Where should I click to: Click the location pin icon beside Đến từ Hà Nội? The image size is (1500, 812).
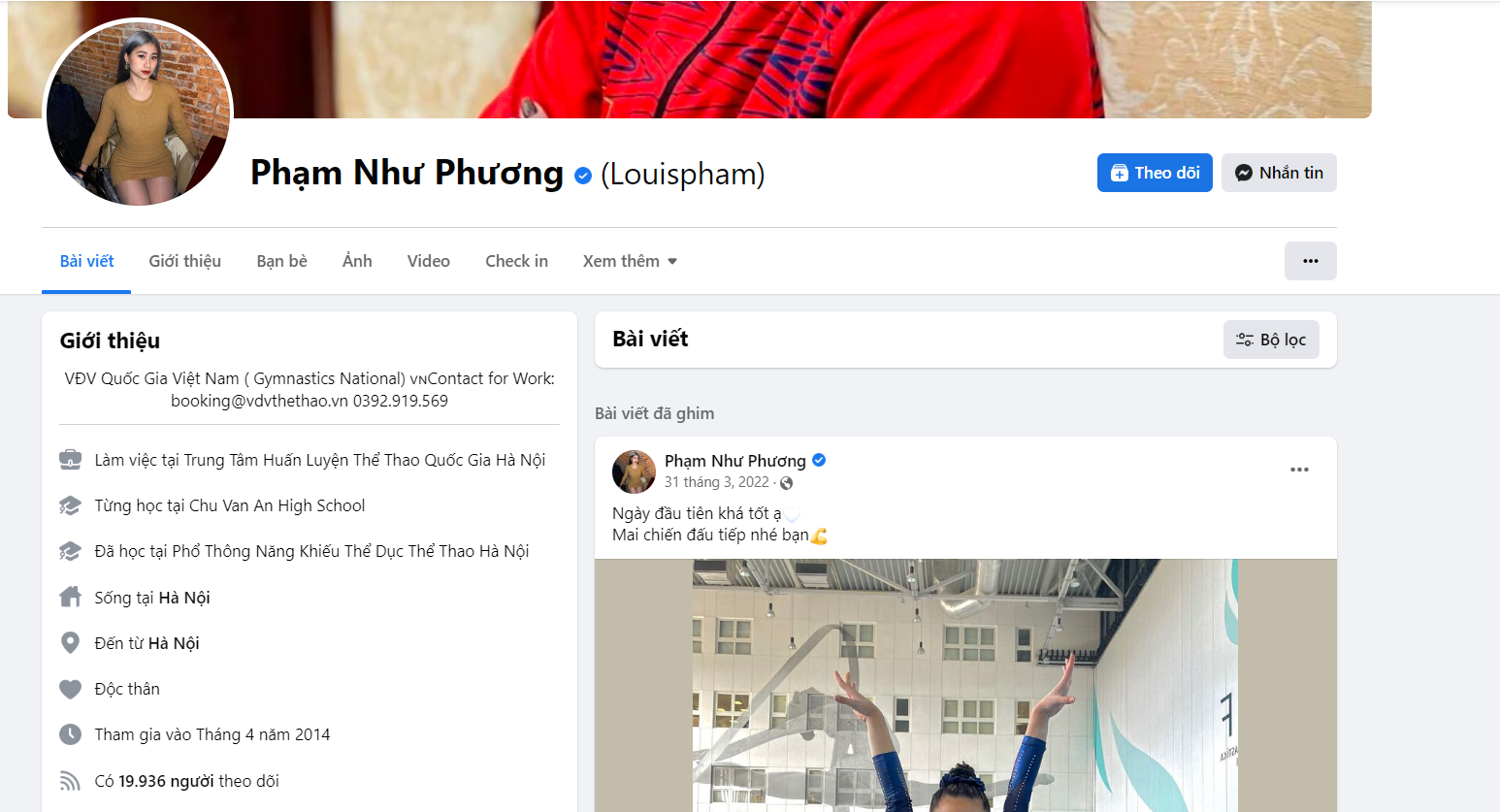70,642
